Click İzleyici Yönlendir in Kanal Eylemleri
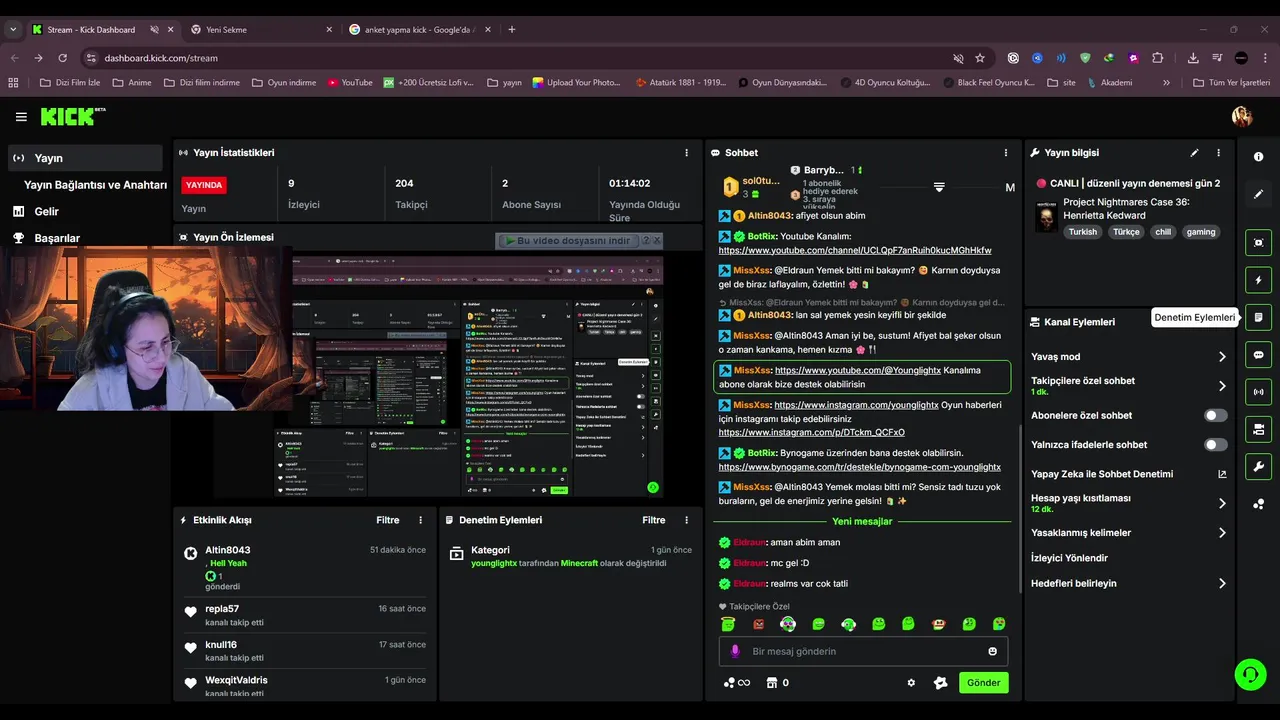The height and width of the screenshot is (720, 1280). tap(1069, 558)
